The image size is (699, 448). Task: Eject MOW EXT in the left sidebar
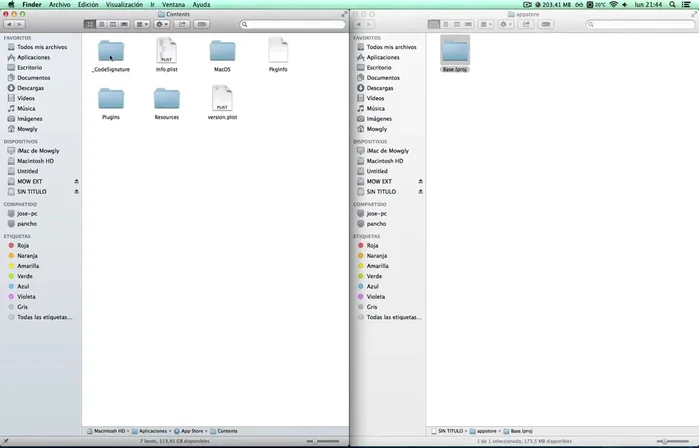[x=77, y=181]
